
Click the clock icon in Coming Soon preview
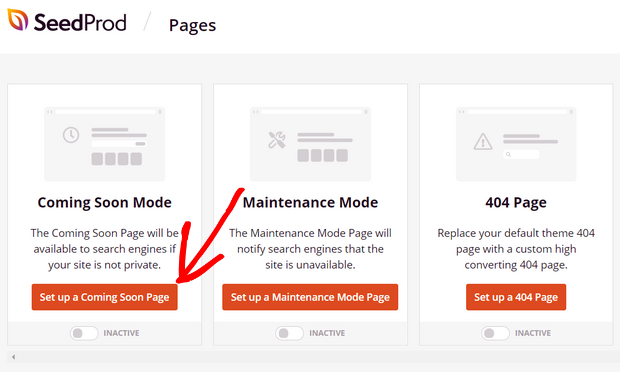pos(71,135)
